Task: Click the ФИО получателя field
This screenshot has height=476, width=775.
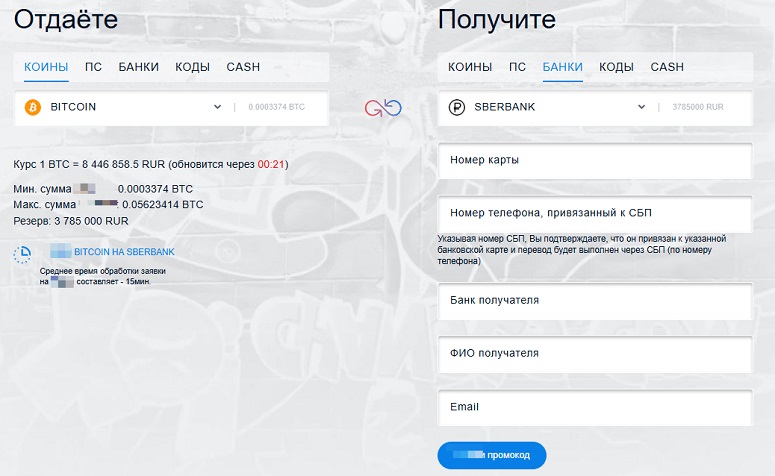Action: 594,354
